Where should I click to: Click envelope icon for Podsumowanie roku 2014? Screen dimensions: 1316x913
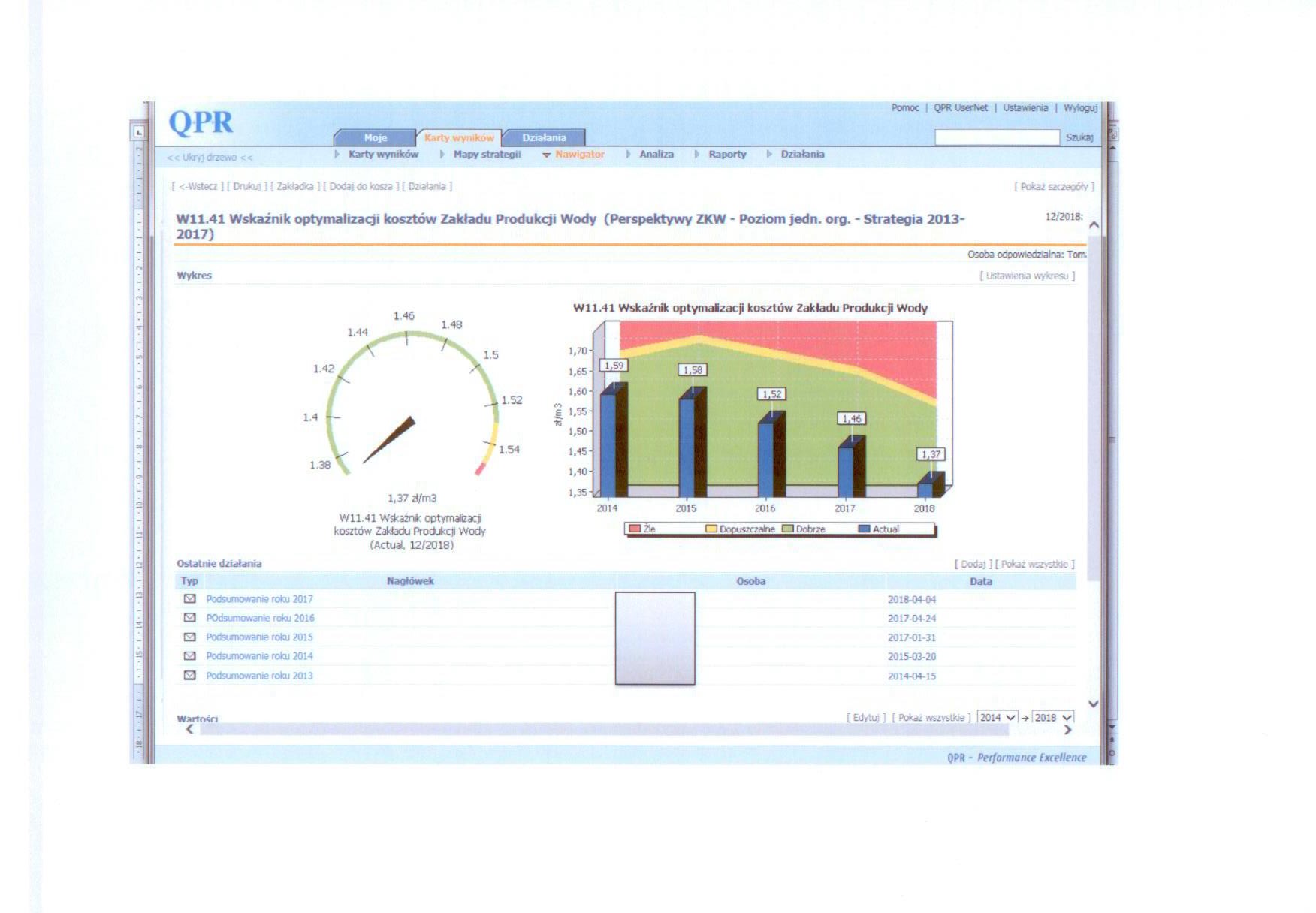tap(190, 656)
